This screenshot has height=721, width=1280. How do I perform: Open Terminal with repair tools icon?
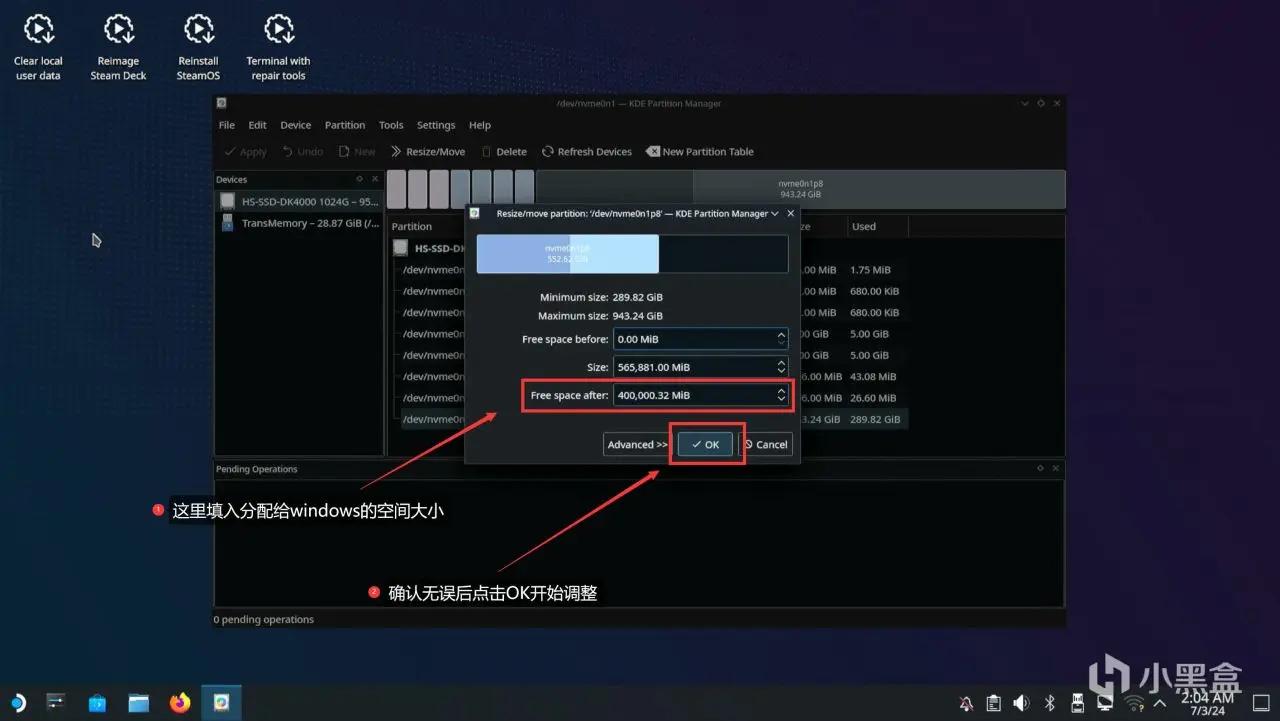(x=278, y=47)
